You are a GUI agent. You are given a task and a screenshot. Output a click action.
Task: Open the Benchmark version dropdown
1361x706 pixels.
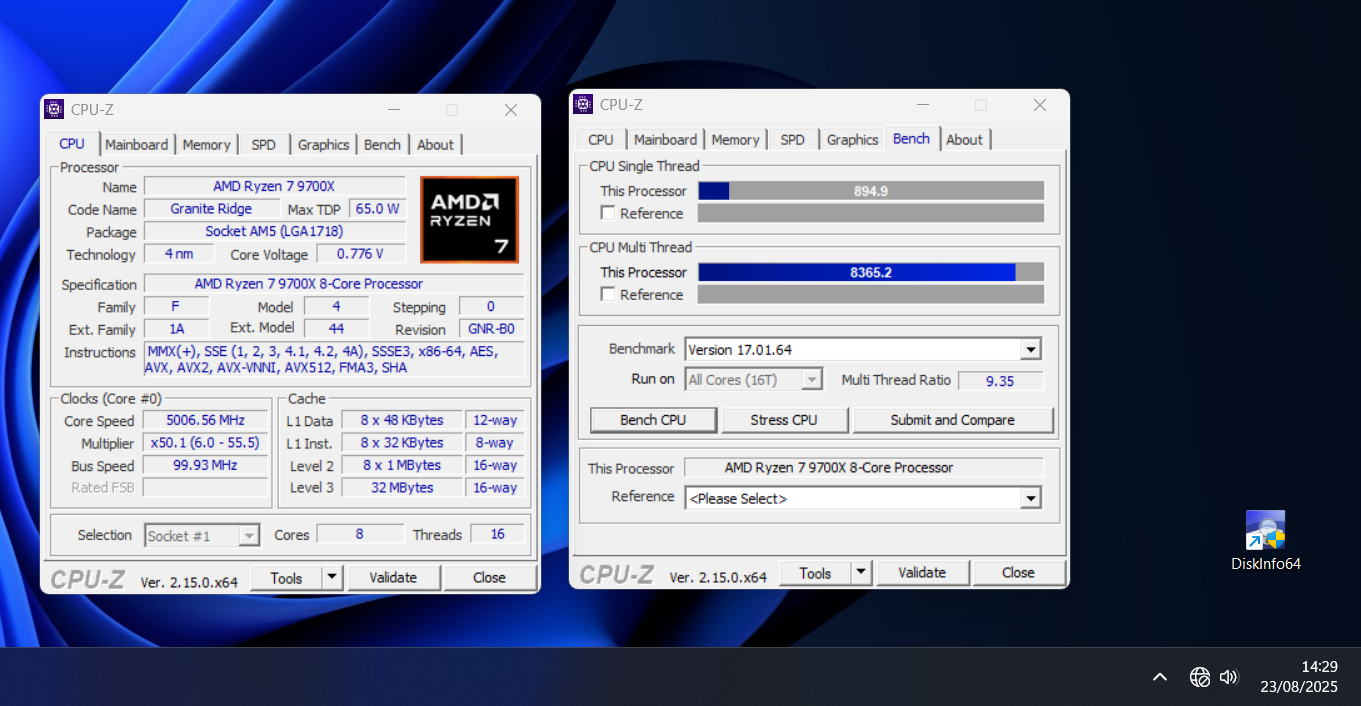click(1031, 350)
